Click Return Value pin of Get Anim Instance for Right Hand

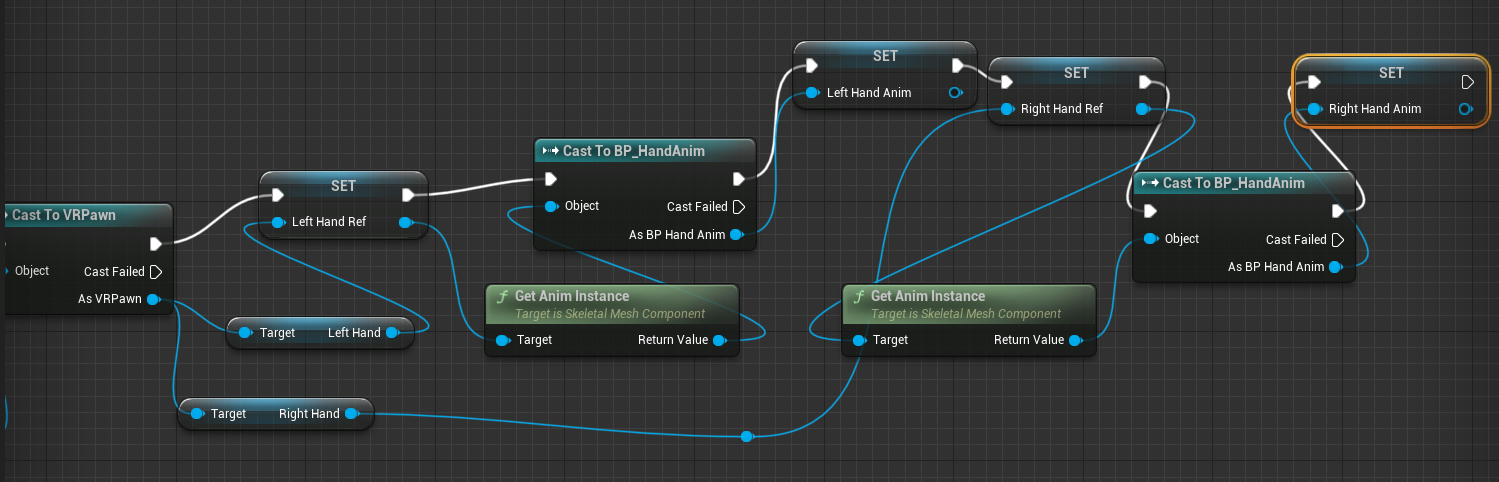click(x=1075, y=340)
